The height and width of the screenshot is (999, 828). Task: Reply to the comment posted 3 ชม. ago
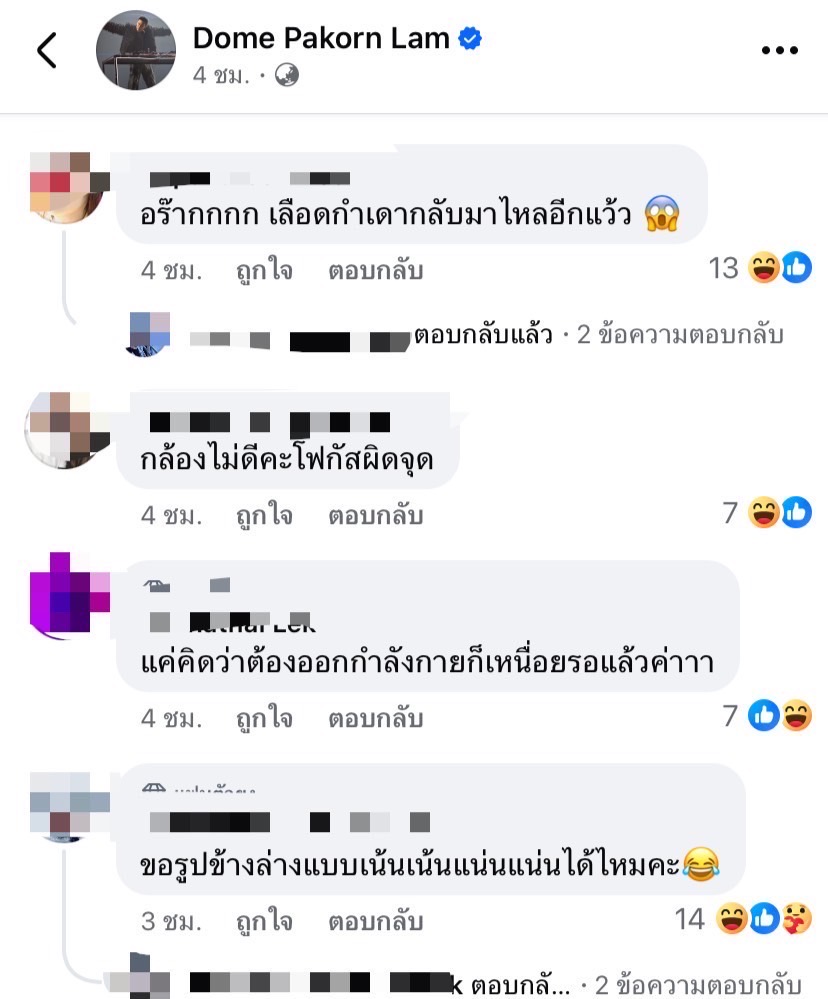[x=376, y=921]
